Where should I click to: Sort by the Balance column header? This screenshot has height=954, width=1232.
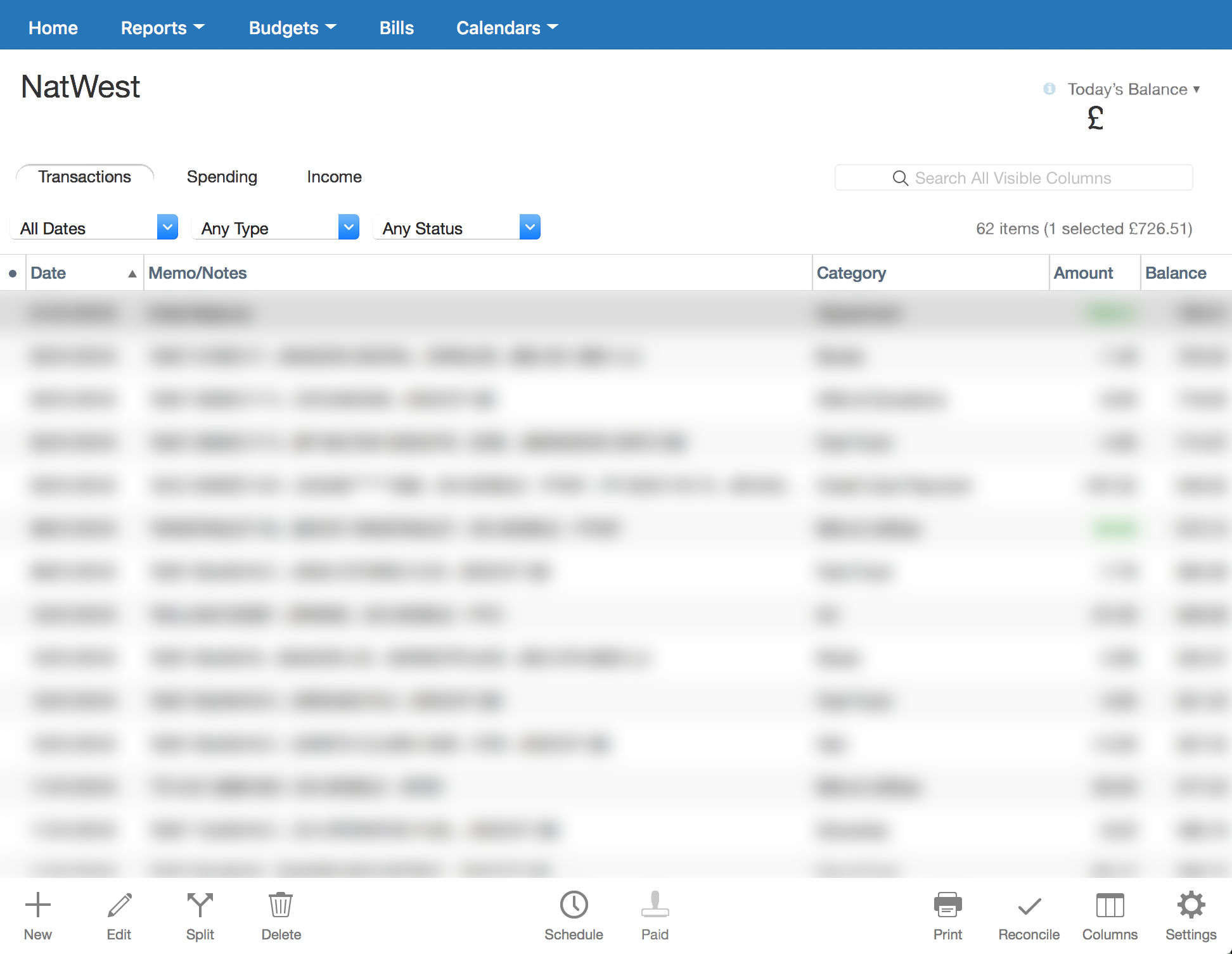point(1186,274)
